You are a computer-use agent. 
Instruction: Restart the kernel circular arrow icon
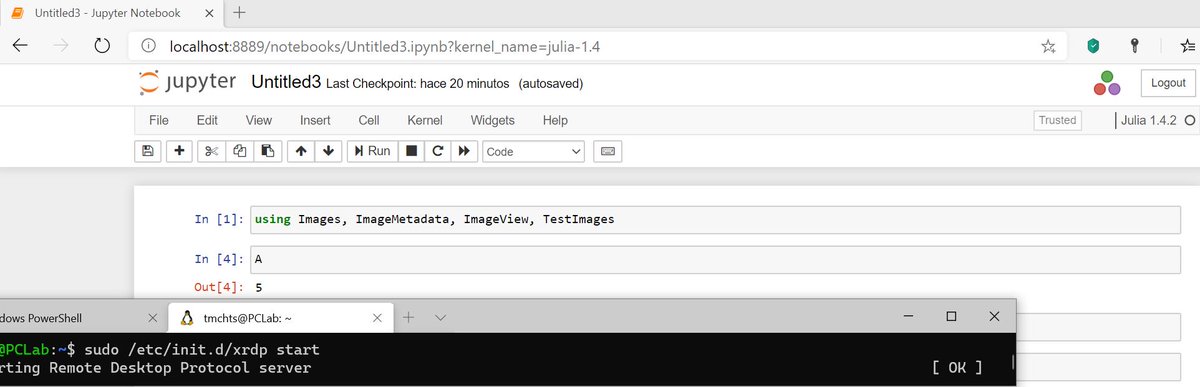(x=437, y=151)
